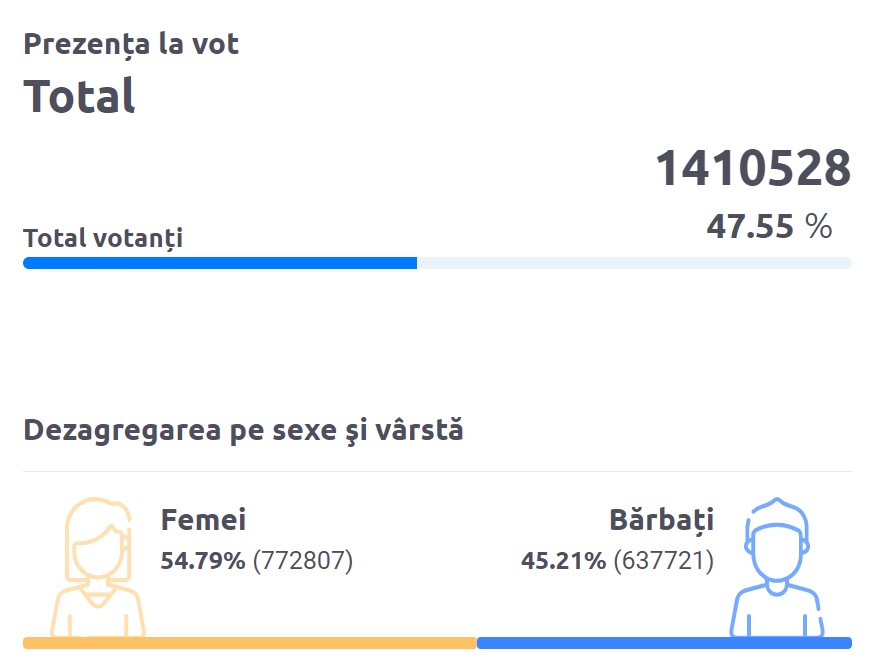The height and width of the screenshot is (666, 874).
Task: Click the total voters number 1410528
Action: (x=754, y=168)
